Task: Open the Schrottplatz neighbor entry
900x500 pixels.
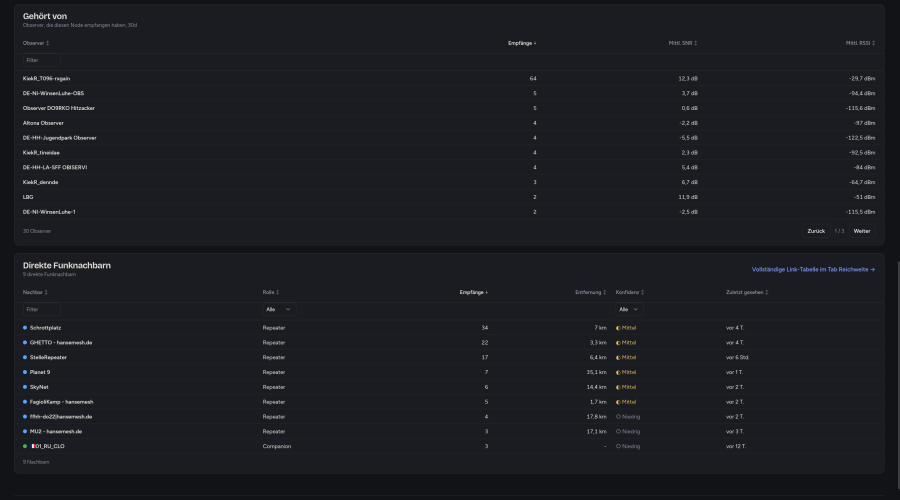Action: coord(45,328)
